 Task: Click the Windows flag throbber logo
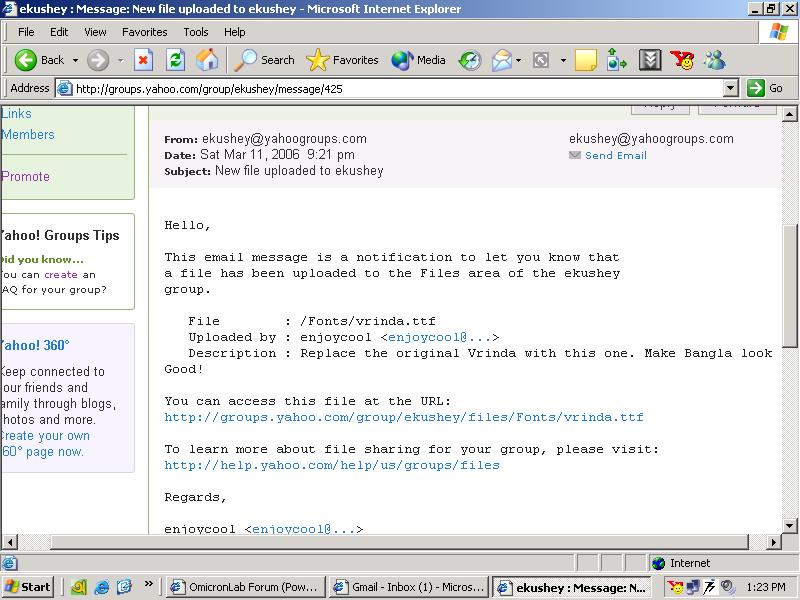point(779,32)
